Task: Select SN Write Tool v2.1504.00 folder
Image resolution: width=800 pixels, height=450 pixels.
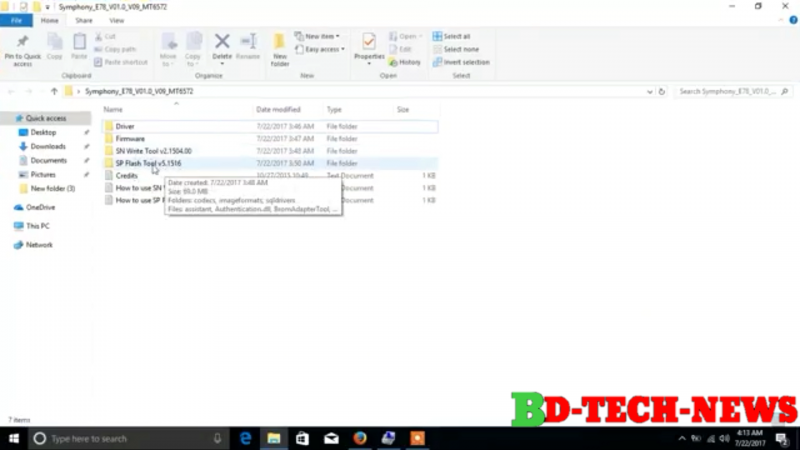Action: tap(270, 151)
